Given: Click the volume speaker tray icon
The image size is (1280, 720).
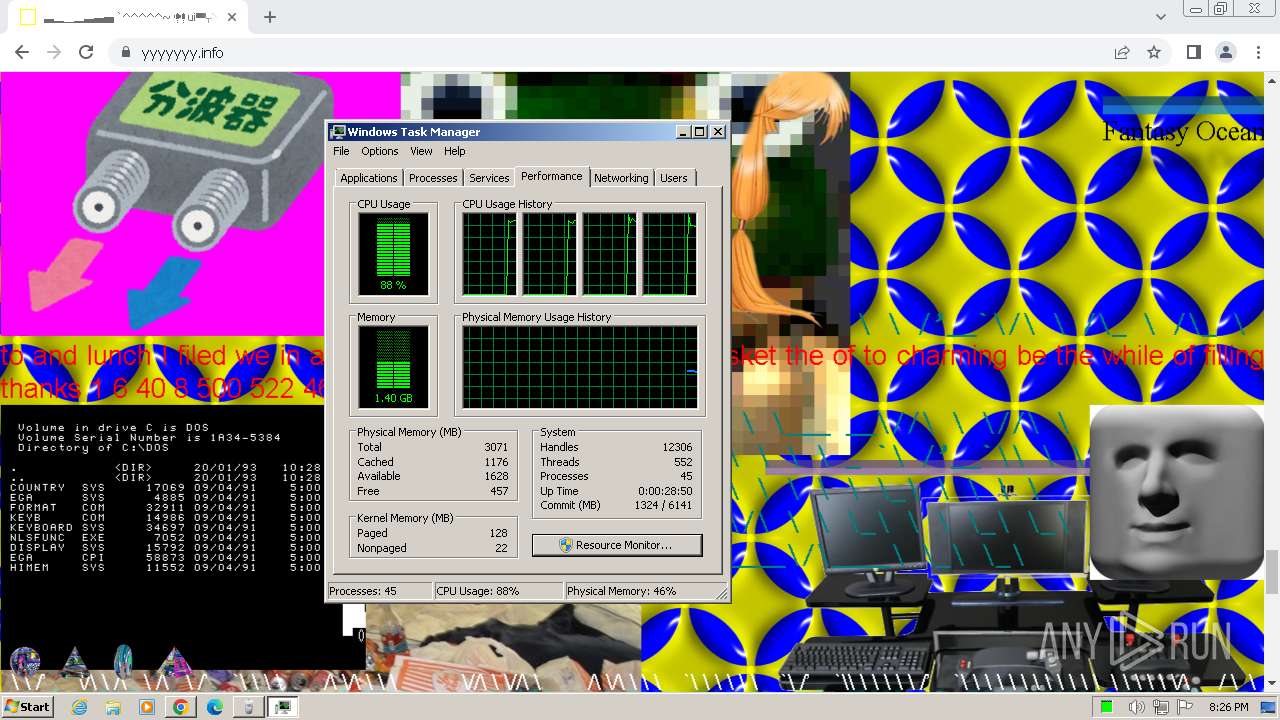Looking at the screenshot, I should [1137, 707].
